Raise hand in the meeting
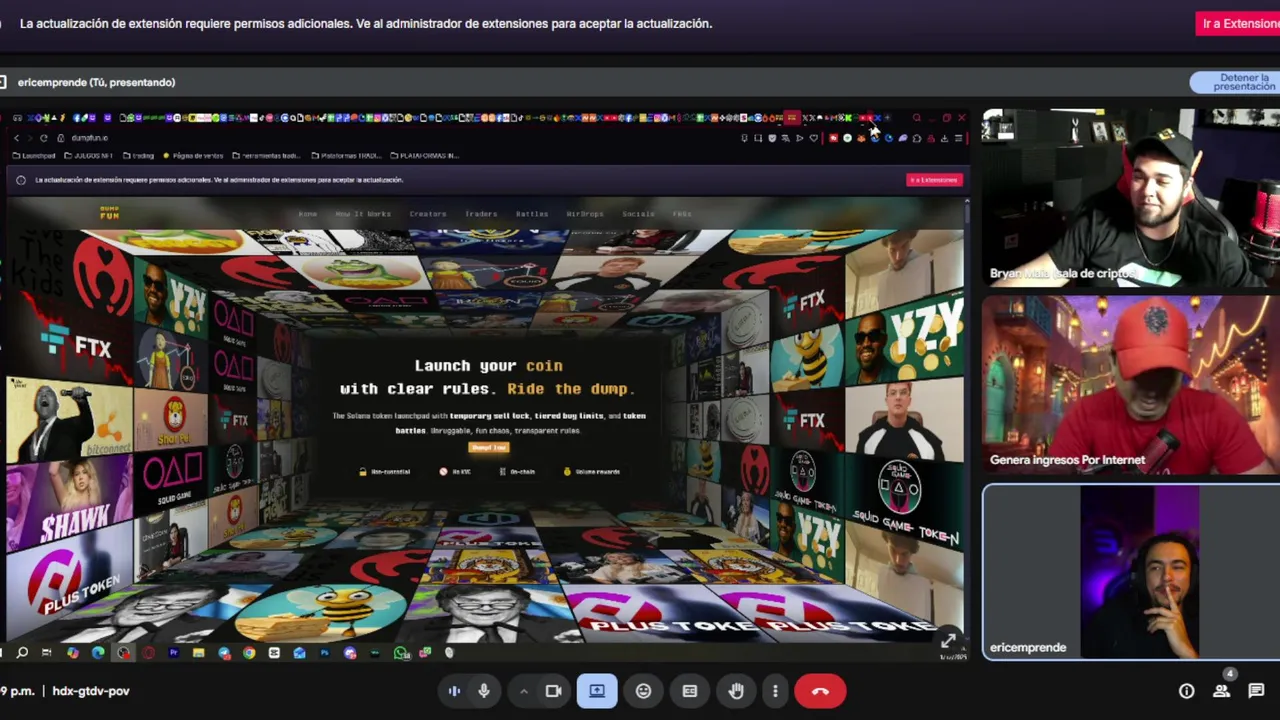Image resolution: width=1280 pixels, height=720 pixels. (736, 691)
